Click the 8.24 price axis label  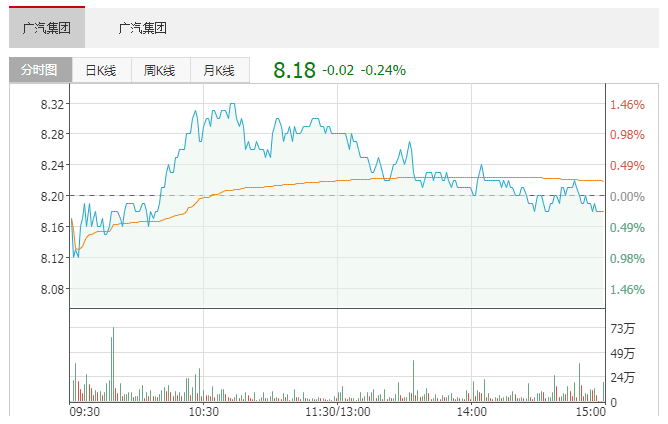tap(52, 165)
